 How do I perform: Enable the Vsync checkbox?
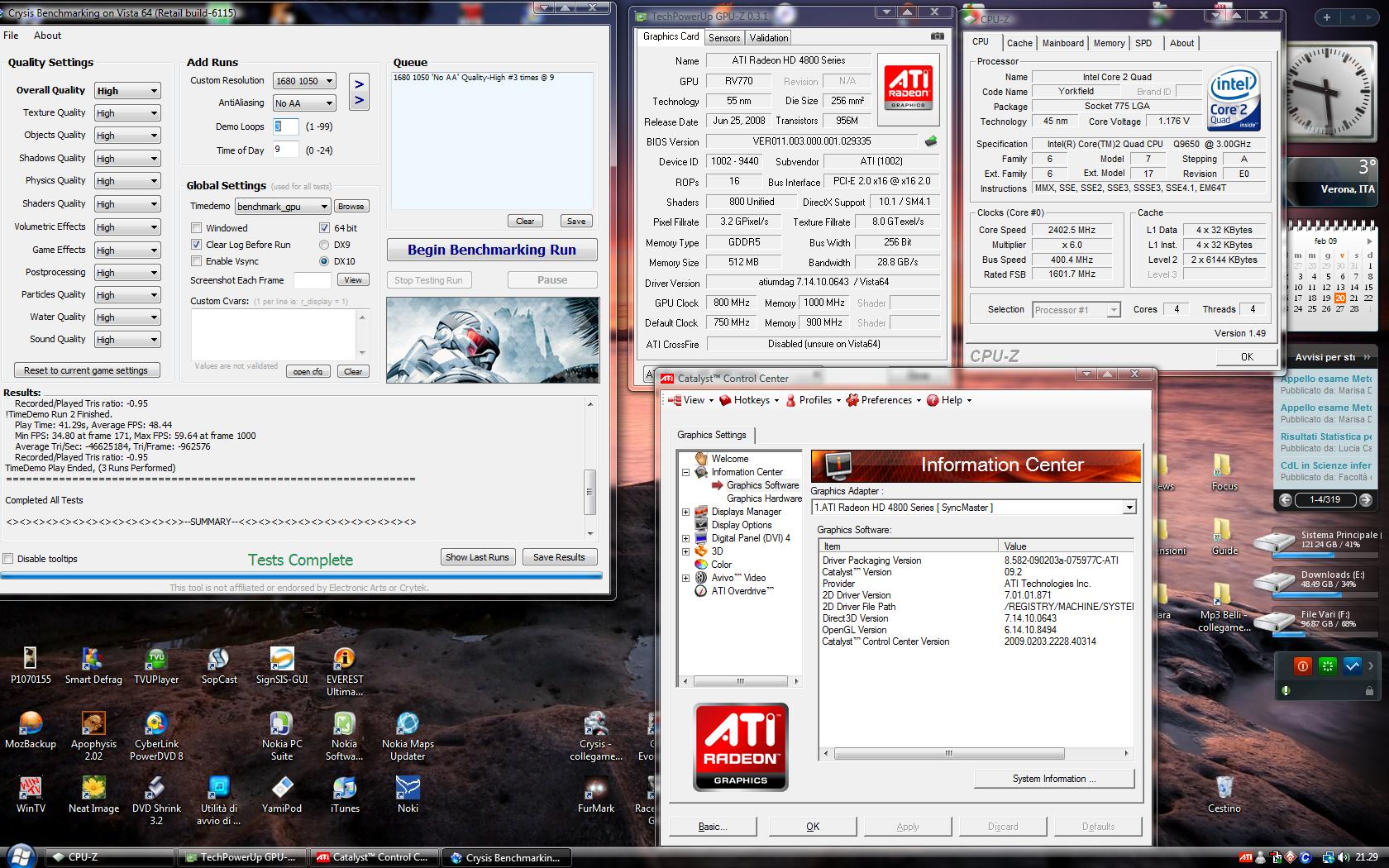click(197, 261)
